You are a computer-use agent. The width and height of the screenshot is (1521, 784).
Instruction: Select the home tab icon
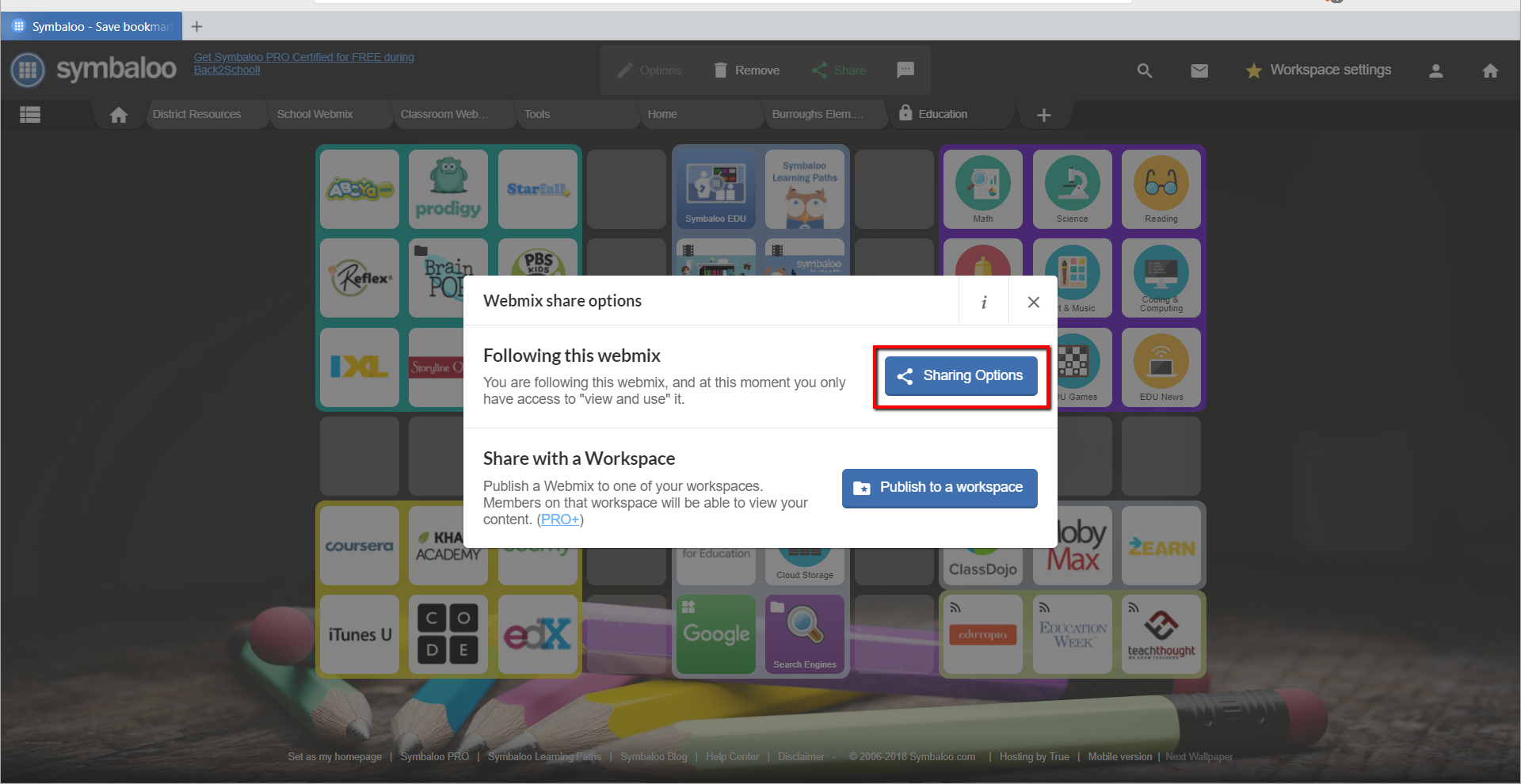[x=119, y=115]
